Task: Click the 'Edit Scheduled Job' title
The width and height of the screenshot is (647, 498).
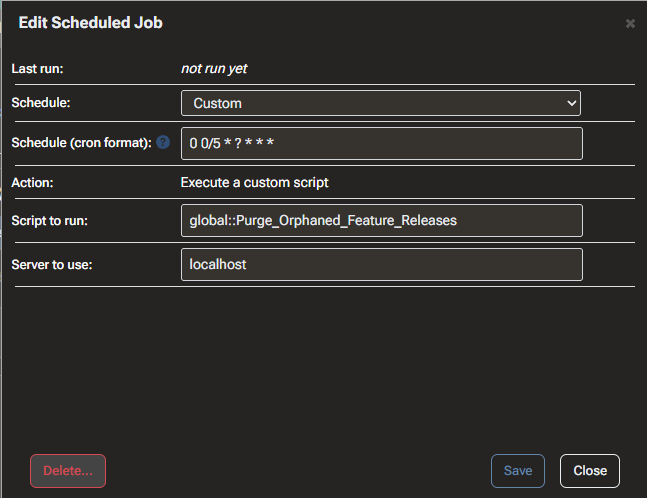Action: click(x=91, y=23)
